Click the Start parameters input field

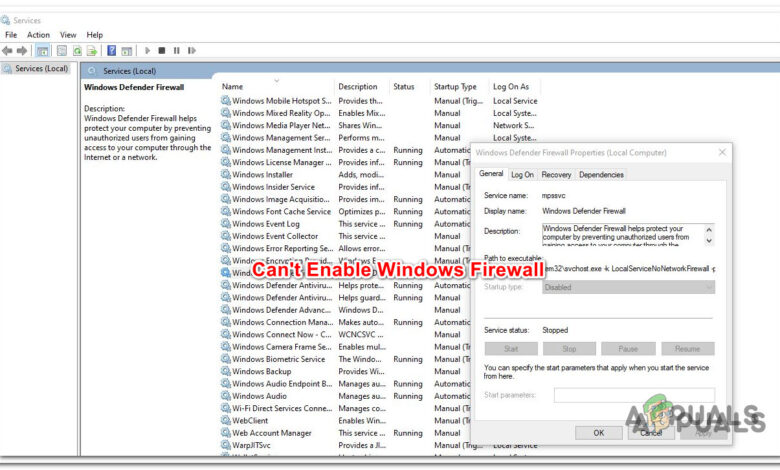coord(634,395)
